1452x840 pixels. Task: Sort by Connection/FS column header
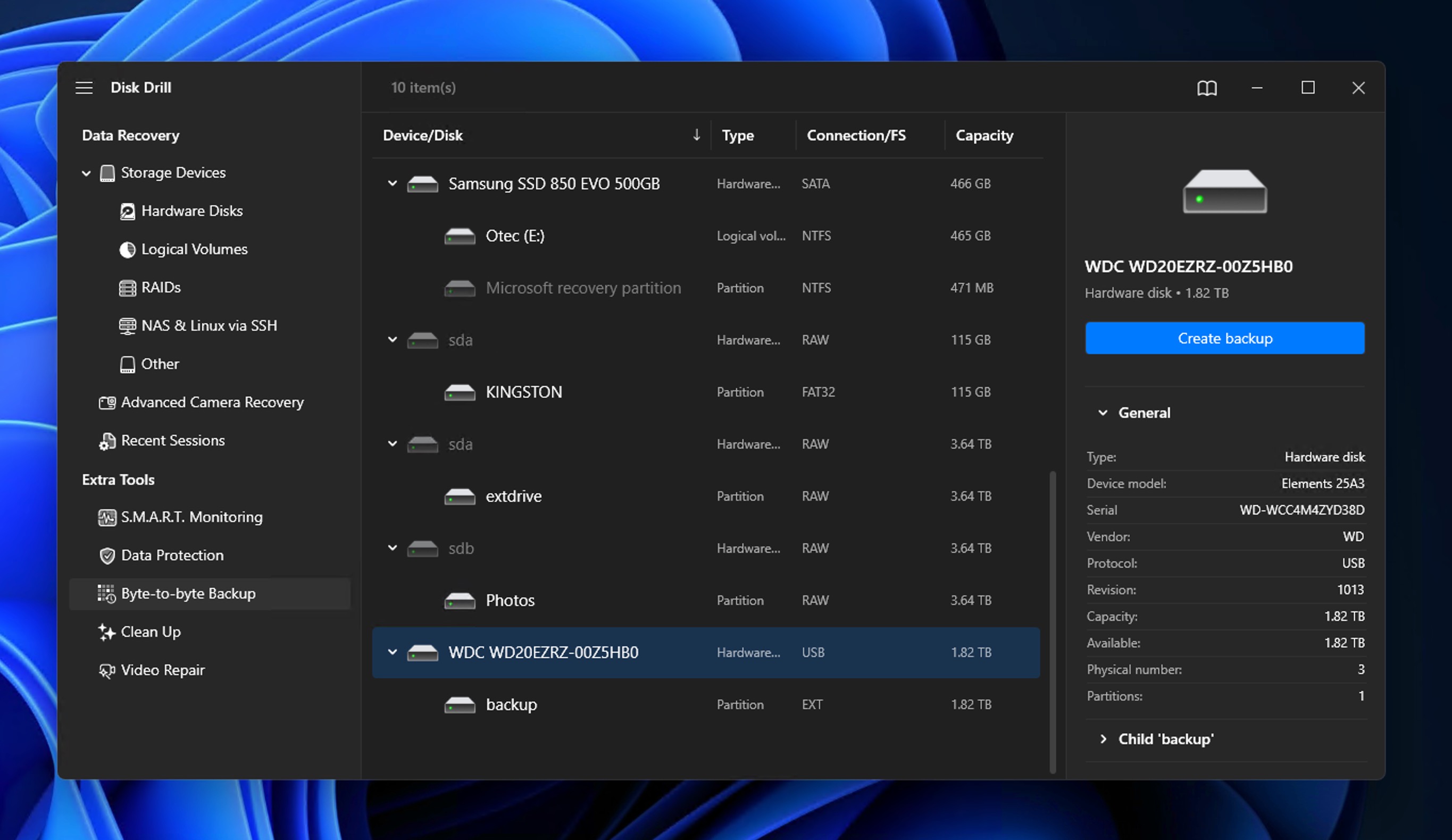coord(856,136)
